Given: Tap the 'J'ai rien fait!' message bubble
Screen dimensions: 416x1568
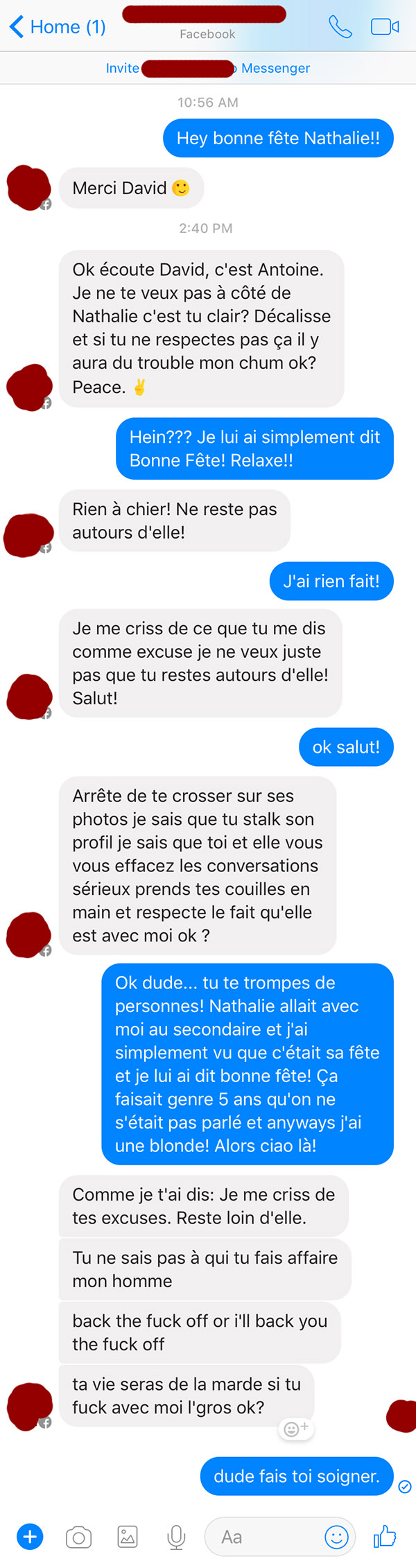Looking at the screenshot, I should (x=331, y=581).
